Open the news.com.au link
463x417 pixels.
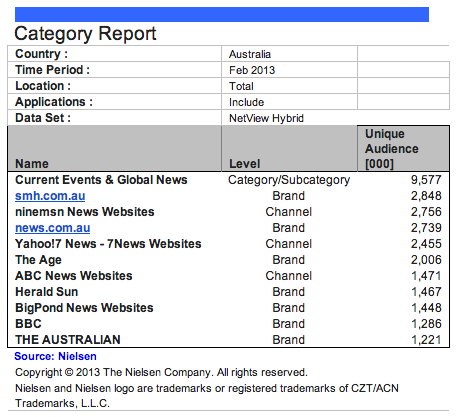tap(53, 228)
